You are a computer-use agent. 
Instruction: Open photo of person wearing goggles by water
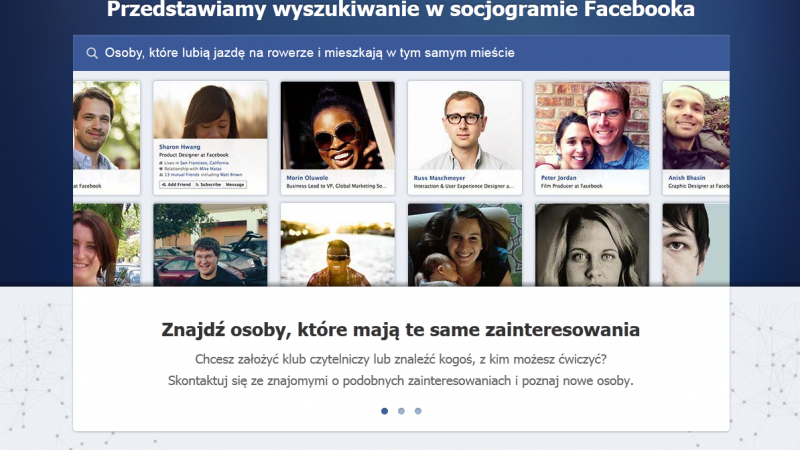pos(338,245)
